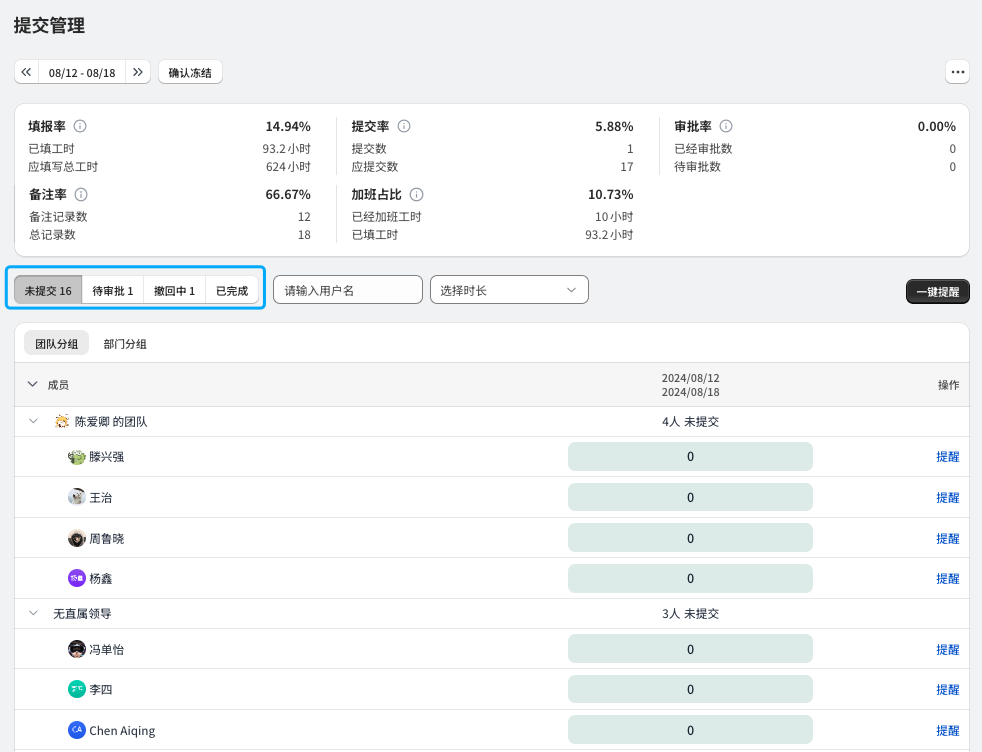This screenshot has height=752, width=982.
Task: Click the hours cell in 李四's row
Action: [x=690, y=689]
